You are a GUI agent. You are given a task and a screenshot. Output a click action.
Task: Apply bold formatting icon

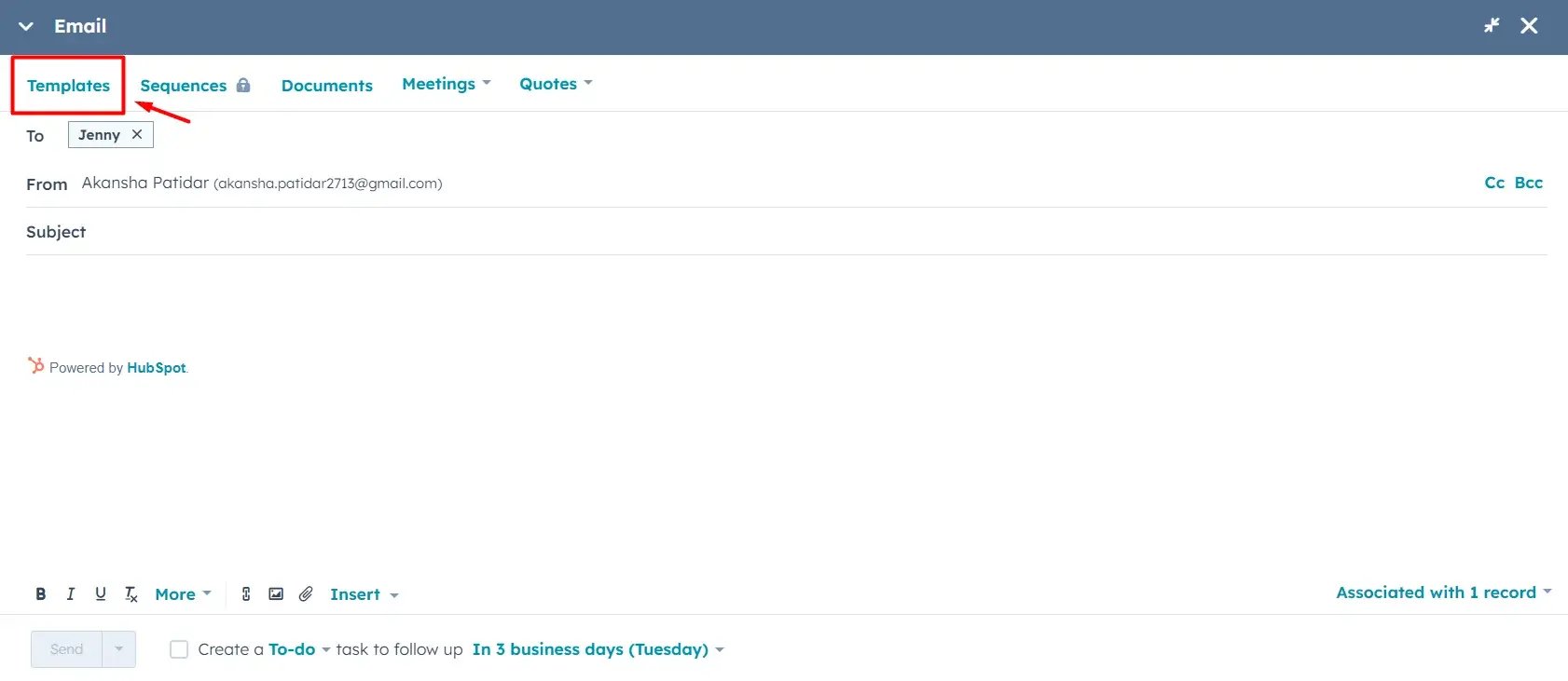(41, 594)
